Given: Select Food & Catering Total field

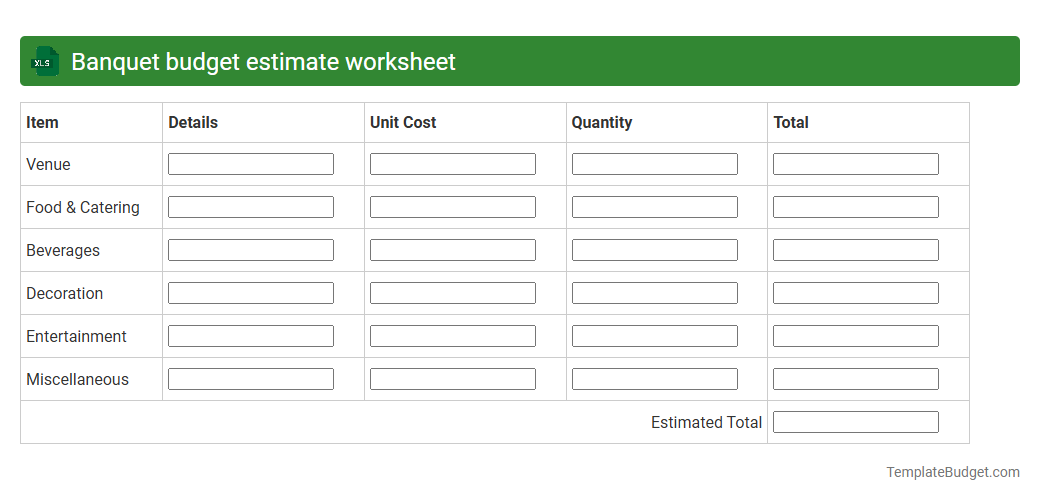Looking at the screenshot, I should [x=856, y=207].
